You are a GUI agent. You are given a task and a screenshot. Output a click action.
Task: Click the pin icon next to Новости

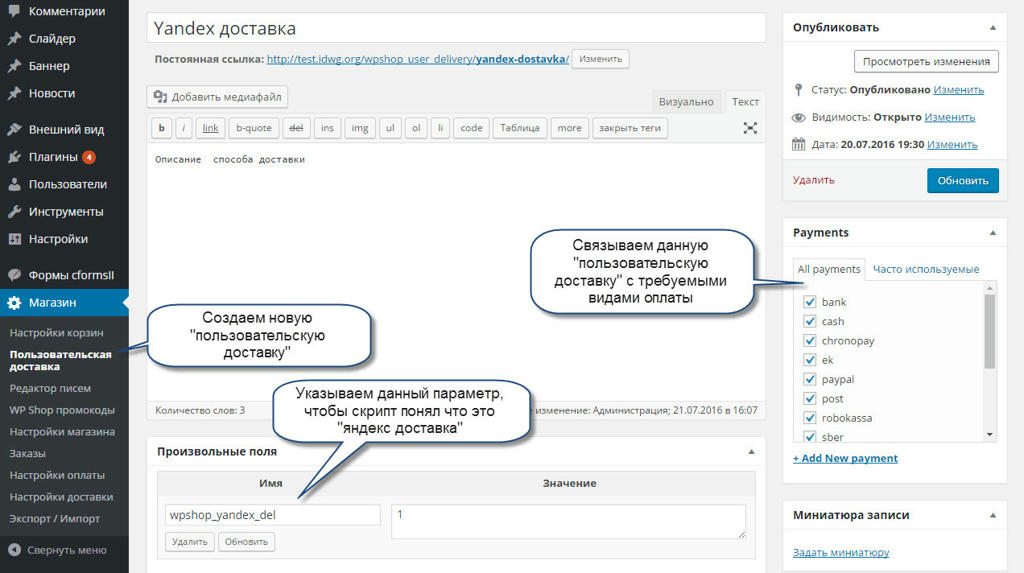[x=14, y=93]
